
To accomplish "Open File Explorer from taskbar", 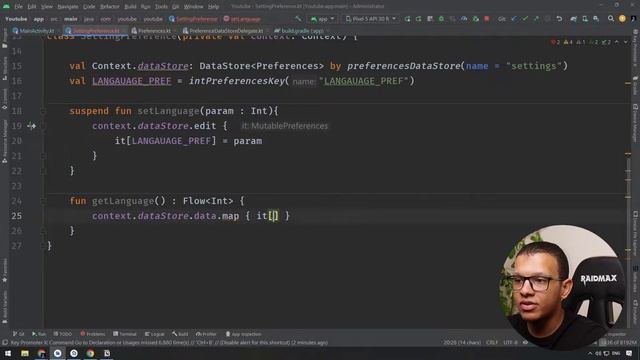I will [x=25, y=353].
